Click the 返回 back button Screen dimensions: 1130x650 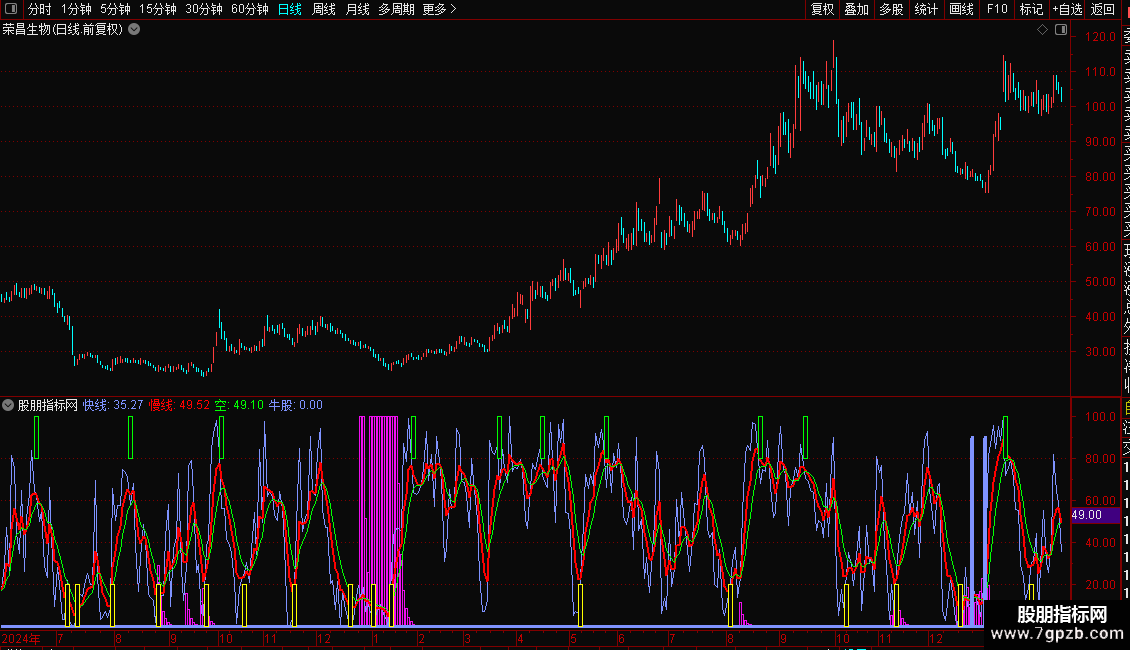click(x=1103, y=9)
